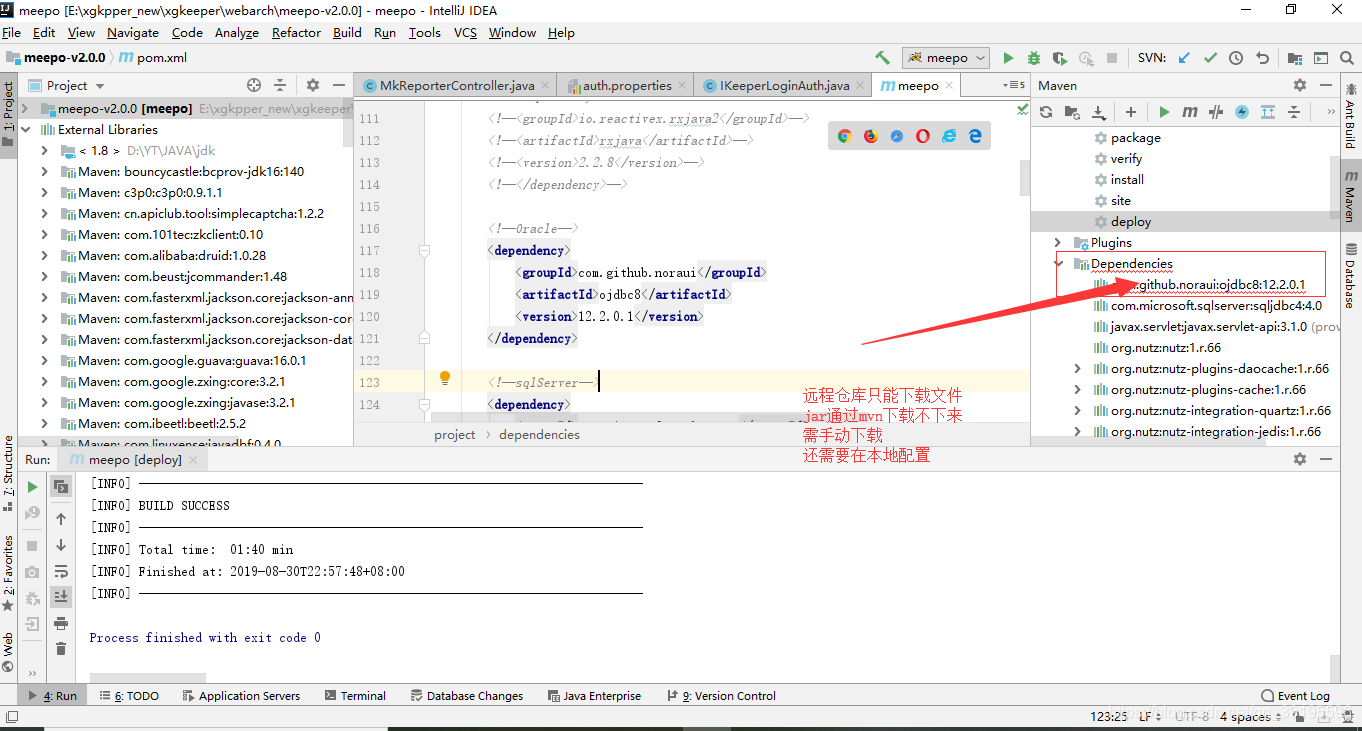Run Maven deploy lifecycle goal
This screenshot has width=1362, height=731.
[1130, 222]
